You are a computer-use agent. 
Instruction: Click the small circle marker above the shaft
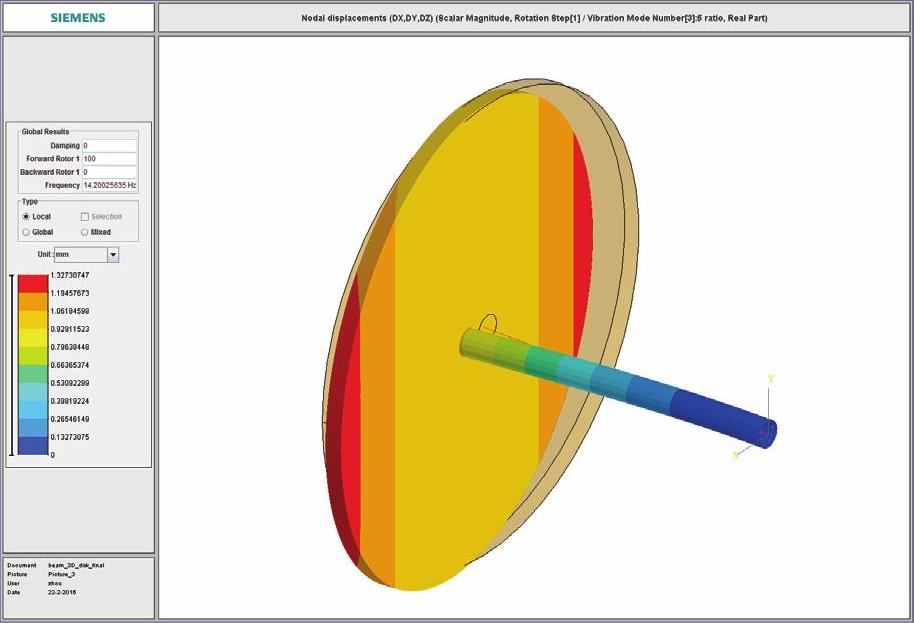(488, 323)
